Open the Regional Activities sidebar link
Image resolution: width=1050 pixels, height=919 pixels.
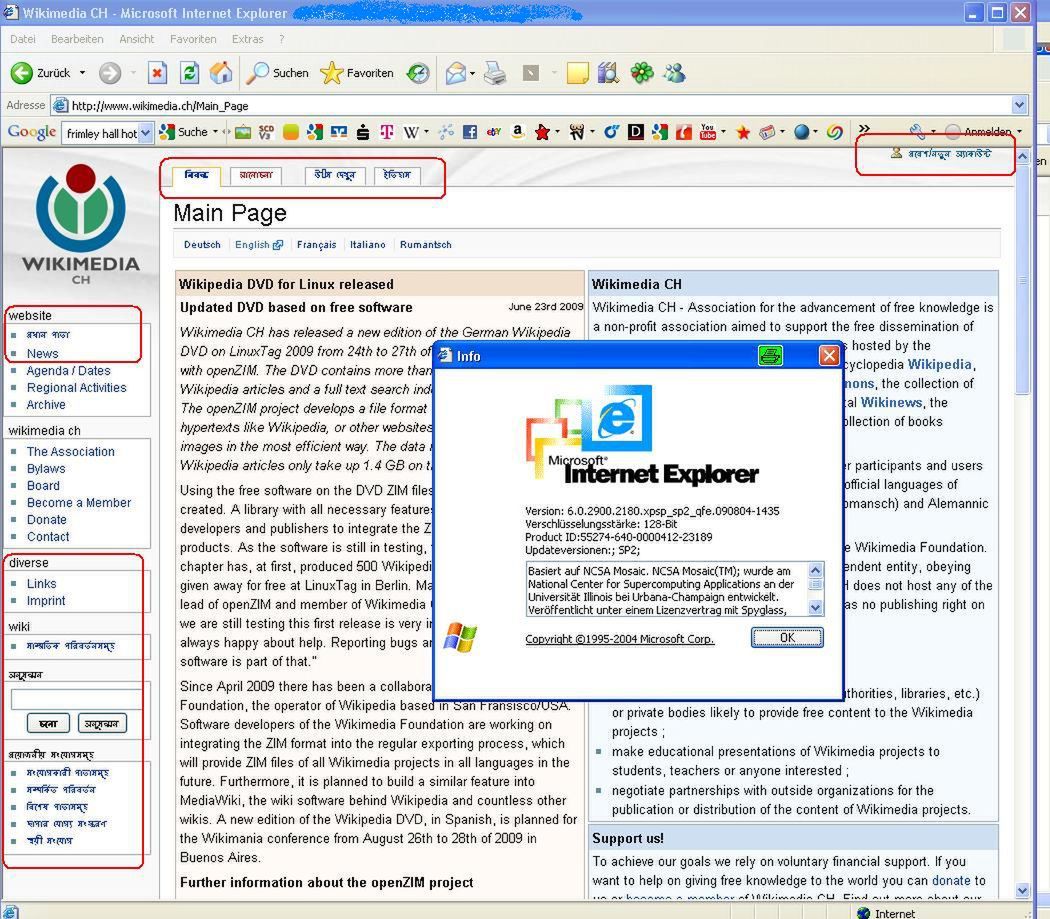[x=76, y=387]
